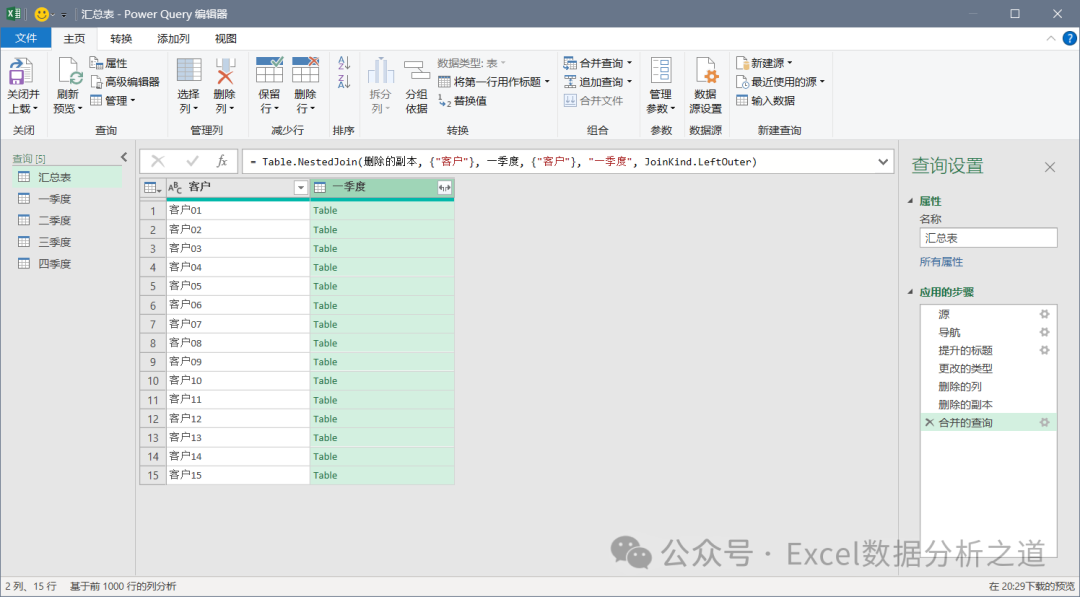Screen dimensions: 1080x597
Task: Open settings gear for the 导航 step
Action: click(1044, 332)
